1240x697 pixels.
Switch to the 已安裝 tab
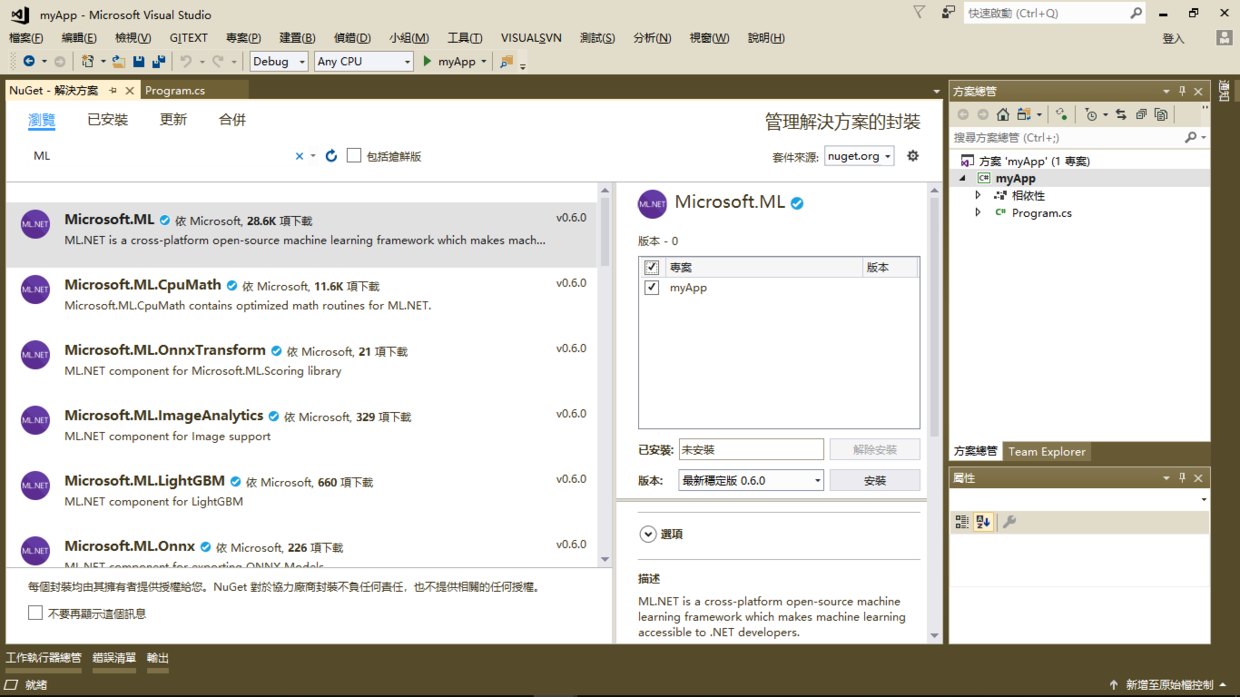point(107,120)
